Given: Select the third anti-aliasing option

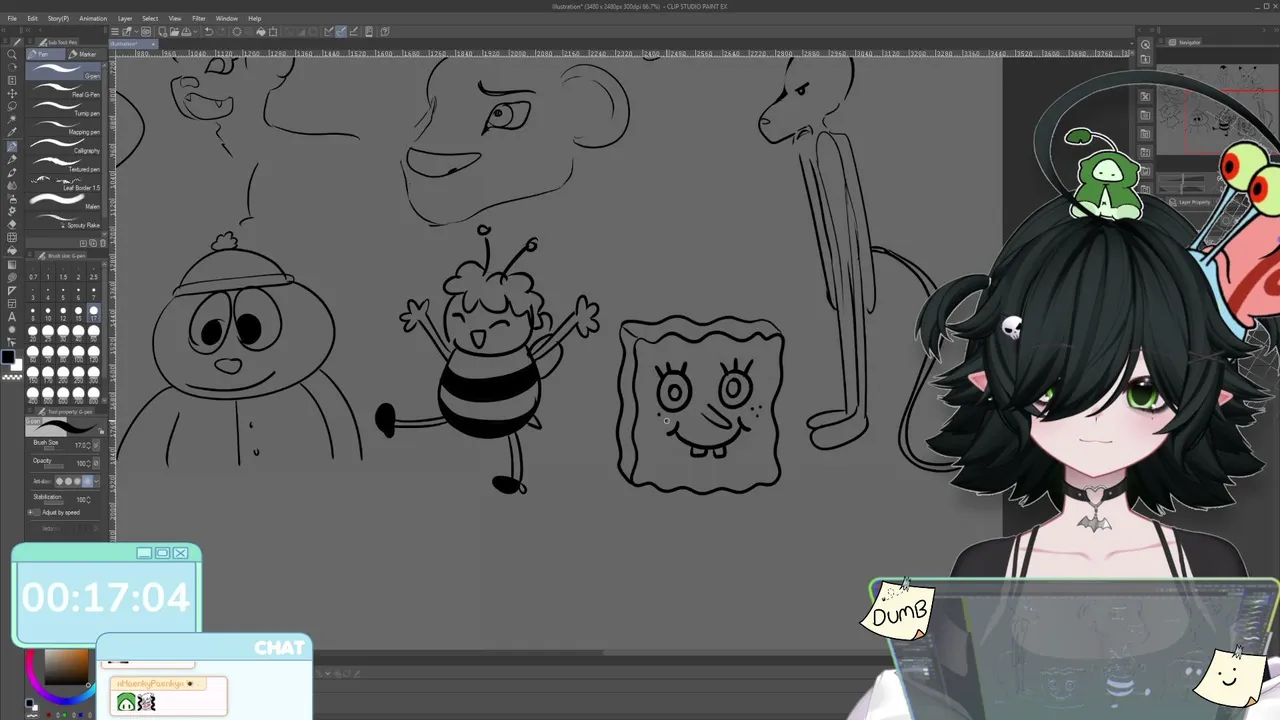Looking at the screenshot, I should tap(78, 481).
